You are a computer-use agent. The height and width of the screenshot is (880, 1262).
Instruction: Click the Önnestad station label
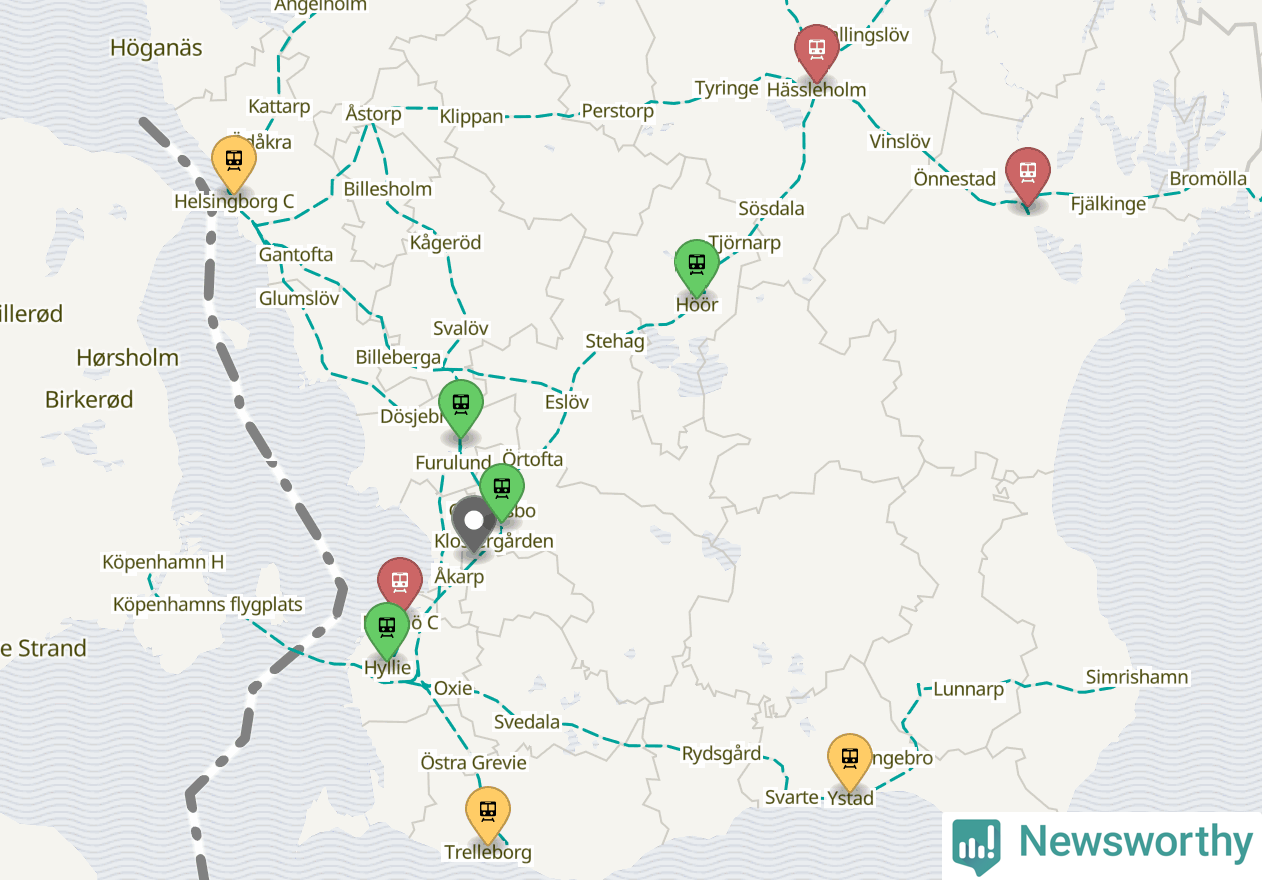(954, 179)
